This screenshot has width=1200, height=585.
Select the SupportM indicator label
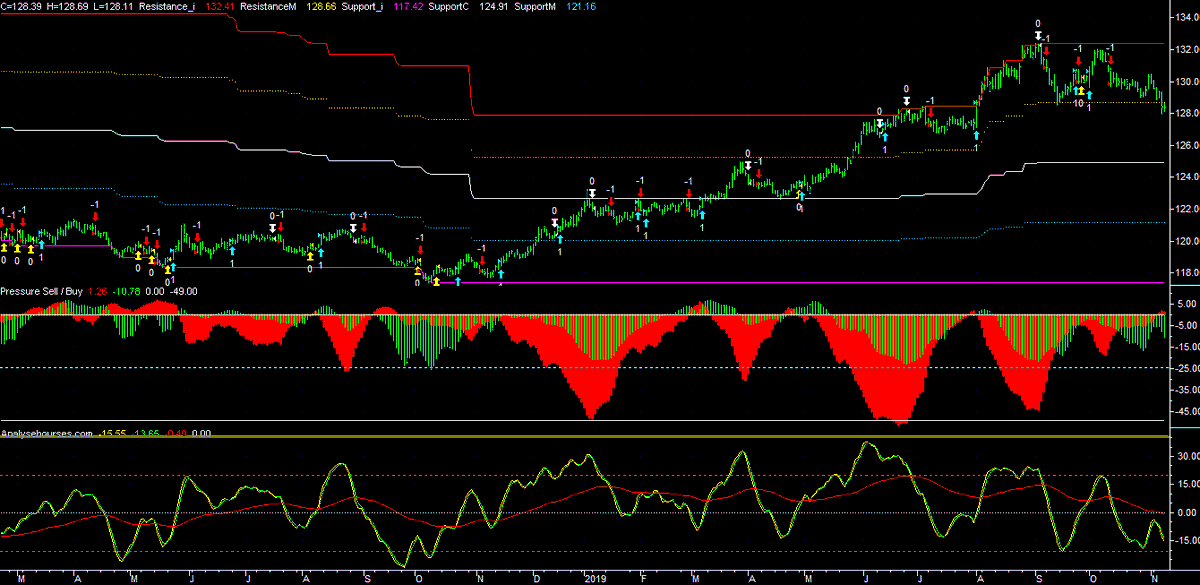(x=535, y=7)
